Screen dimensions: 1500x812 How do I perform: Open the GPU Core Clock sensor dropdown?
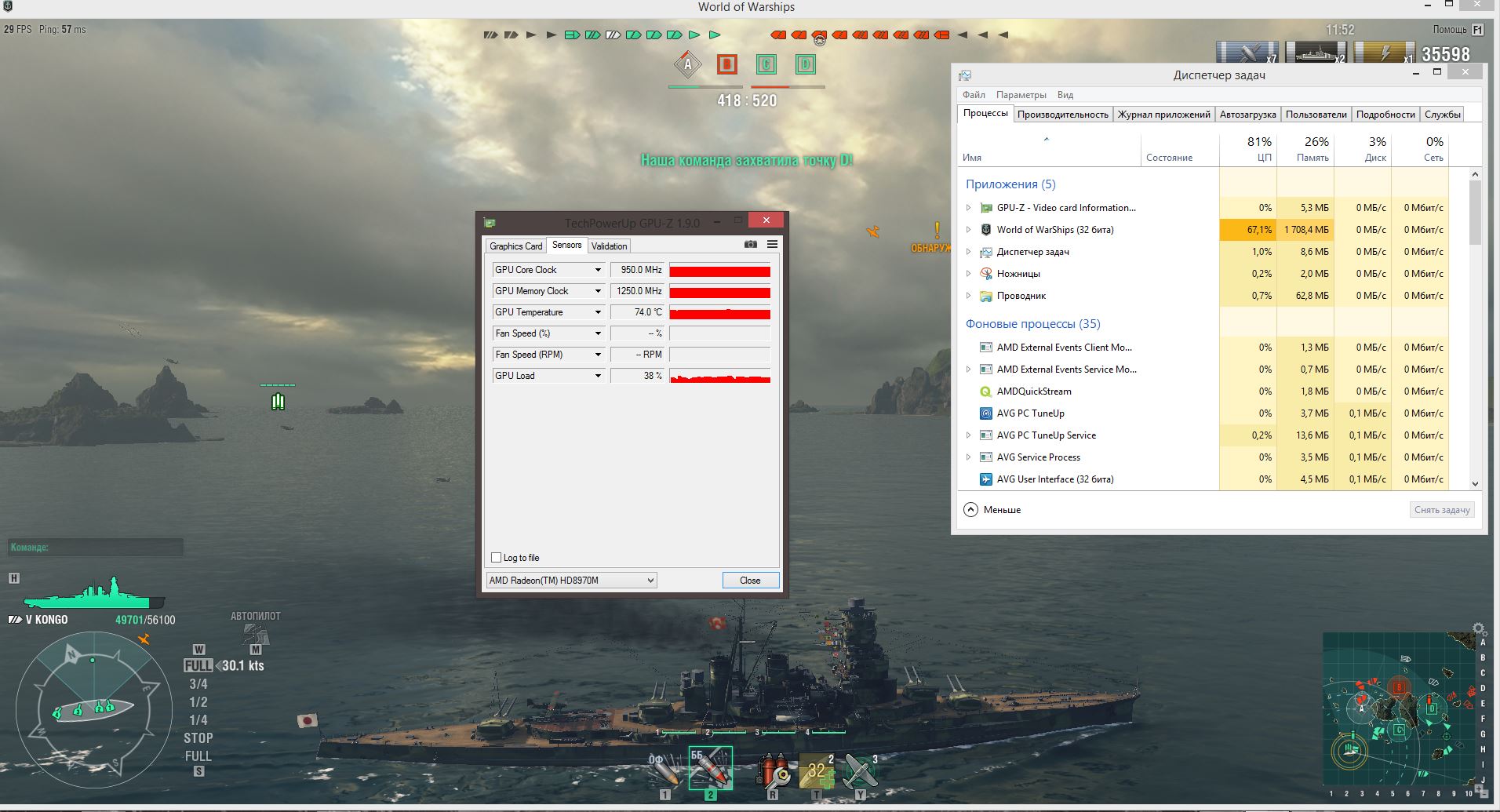[598, 270]
